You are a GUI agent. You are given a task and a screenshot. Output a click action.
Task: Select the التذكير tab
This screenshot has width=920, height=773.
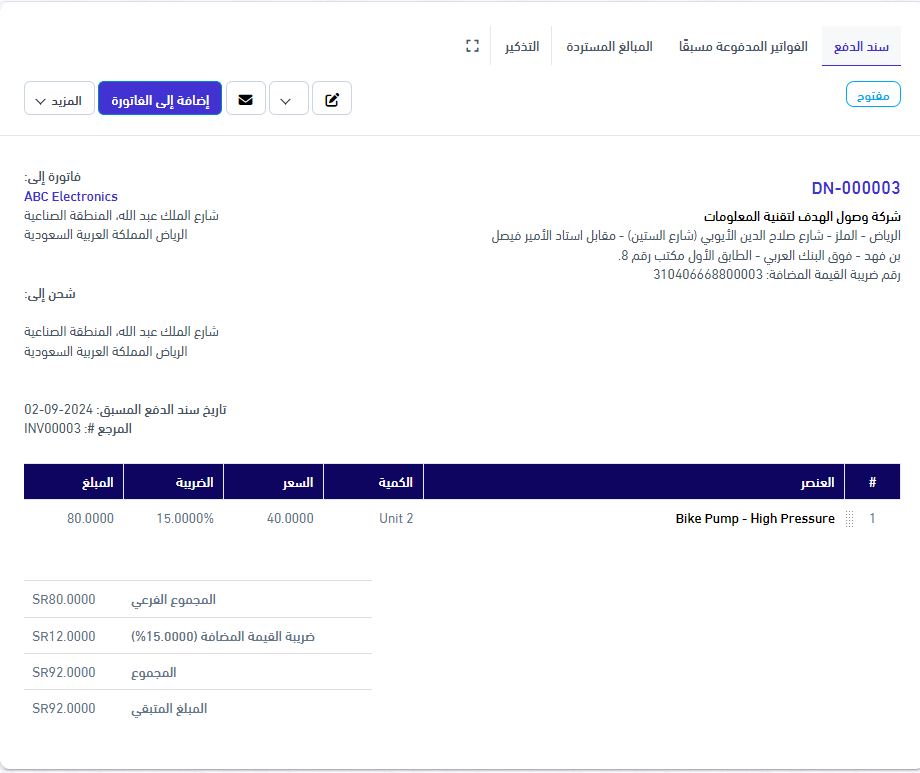point(521,47)
